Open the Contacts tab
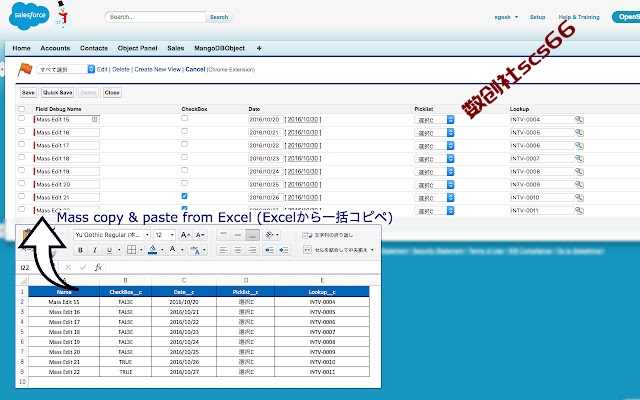Viewport: 640px width, 400px height. [x=94, y=48]
